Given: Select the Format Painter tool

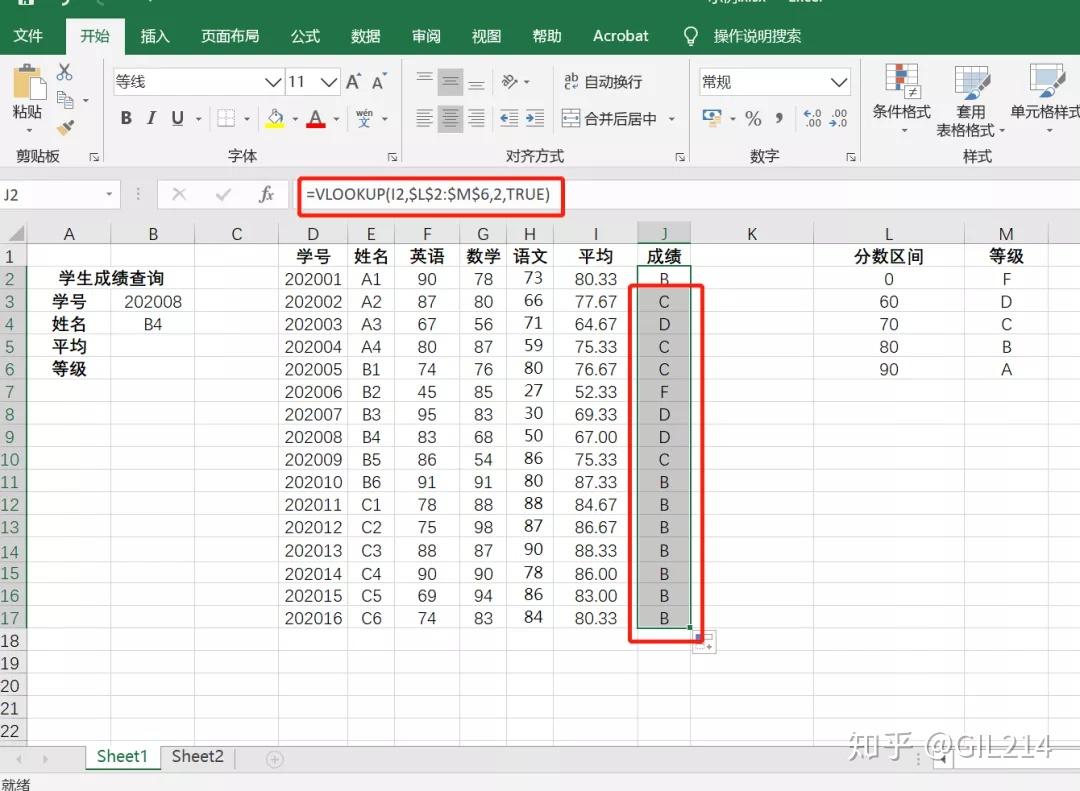Looking at the screenshot, I should [66, 126].
